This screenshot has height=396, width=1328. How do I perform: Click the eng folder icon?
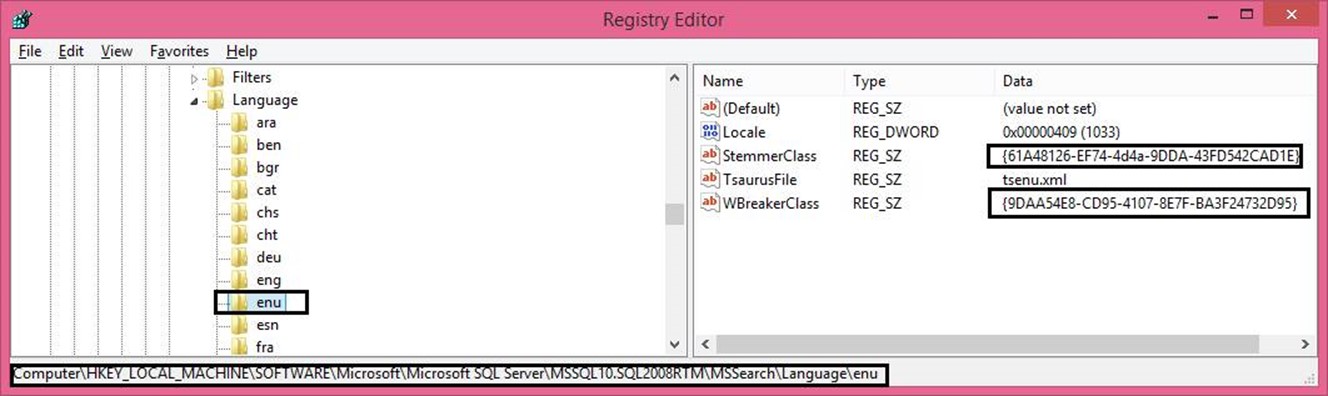coord(239,280)
